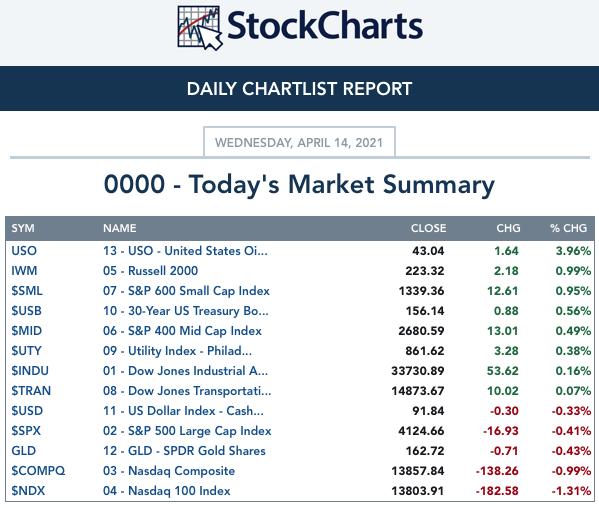599x508 pixels.
Task: Click US Dollar Index Cash link
Action: (183, 411)
